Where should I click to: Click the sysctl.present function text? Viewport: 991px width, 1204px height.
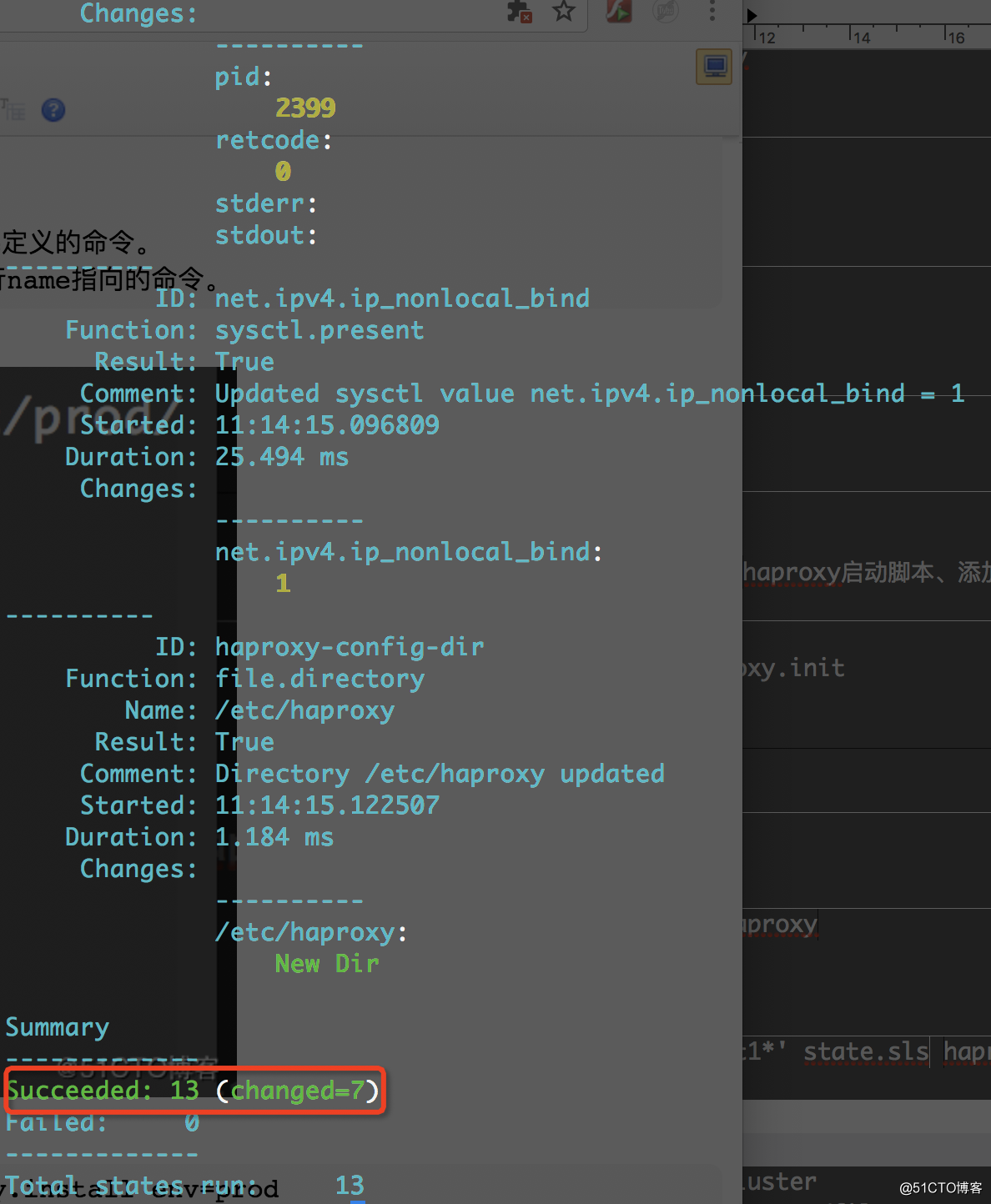pyautogui.click(x=319, y=330)
